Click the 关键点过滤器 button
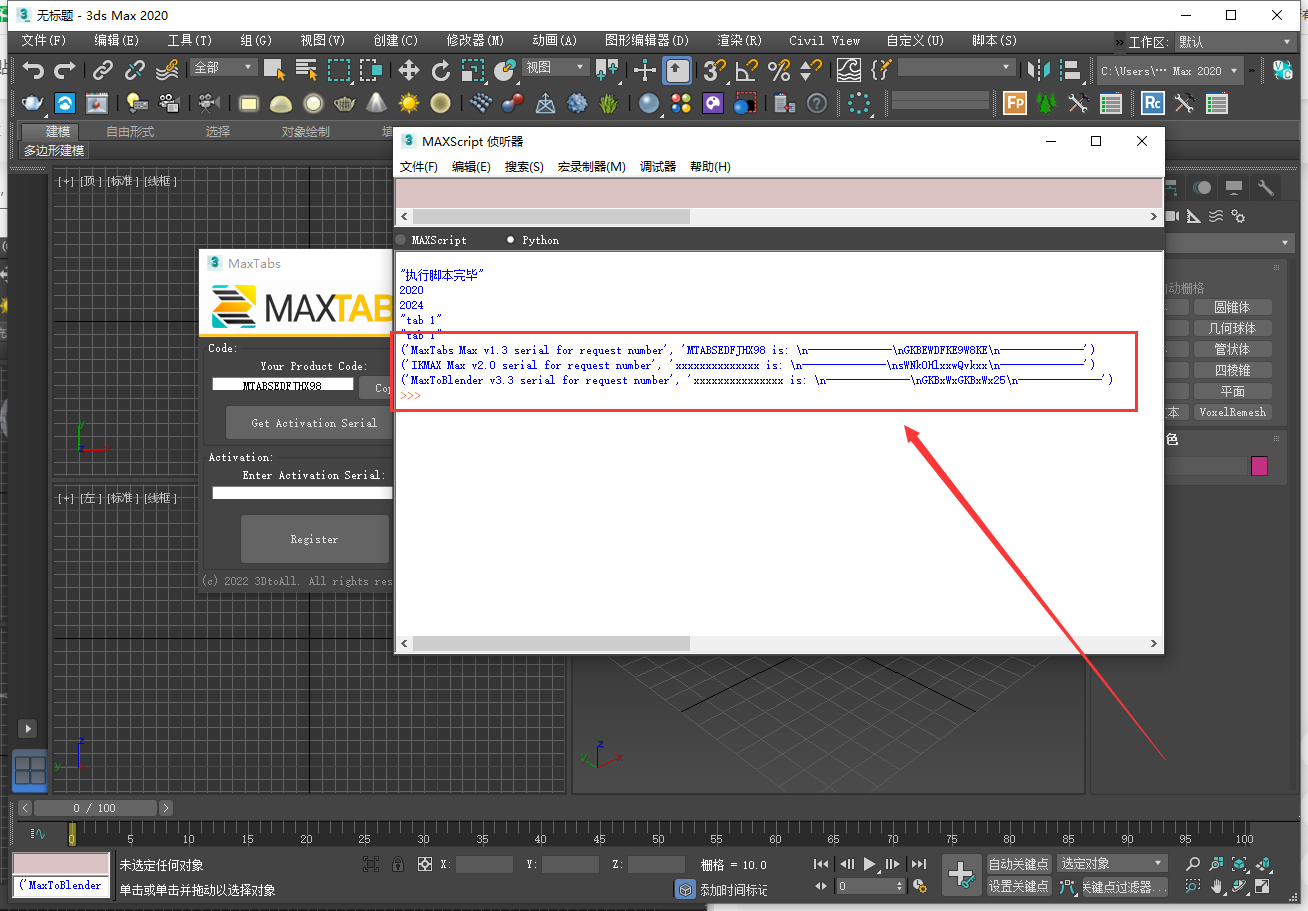This screenshot has height=911, width=1308. tap(1124, 886)
